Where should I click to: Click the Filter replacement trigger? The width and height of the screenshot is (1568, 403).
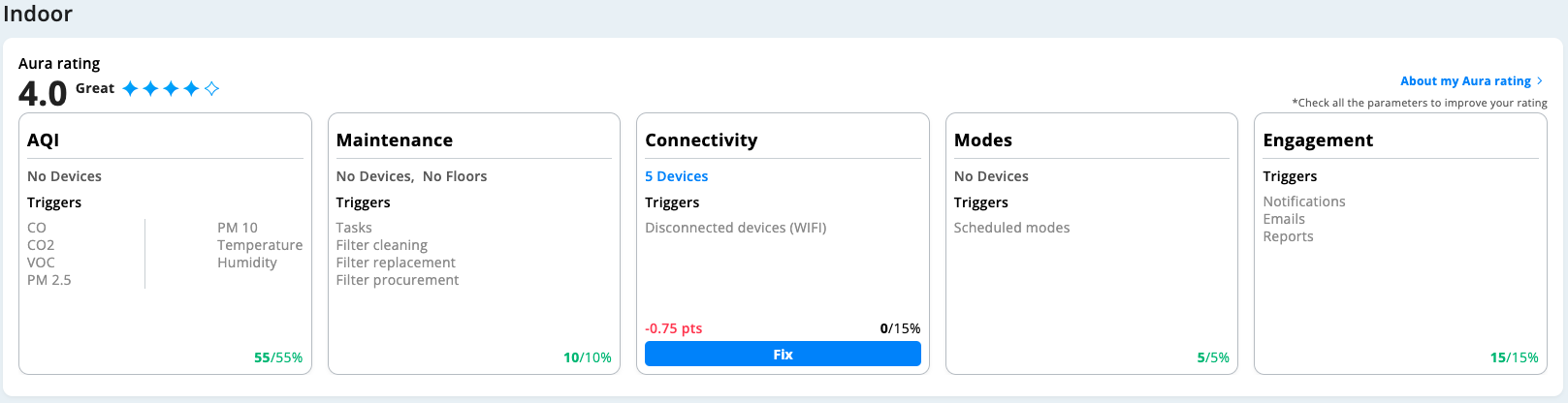(396, 263)
